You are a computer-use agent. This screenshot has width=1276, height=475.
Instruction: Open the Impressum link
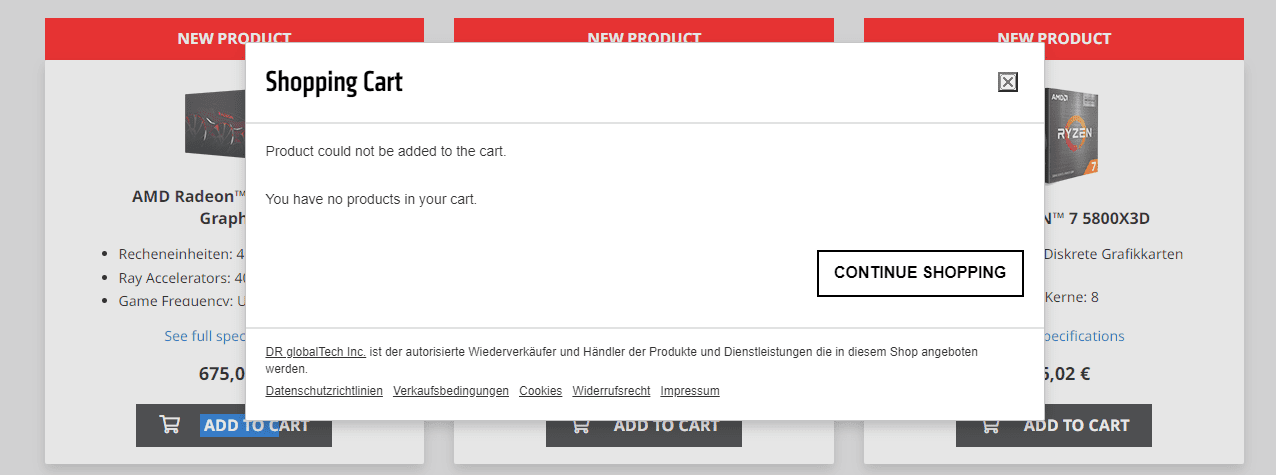pyautogui.click(x=690, y=391)
